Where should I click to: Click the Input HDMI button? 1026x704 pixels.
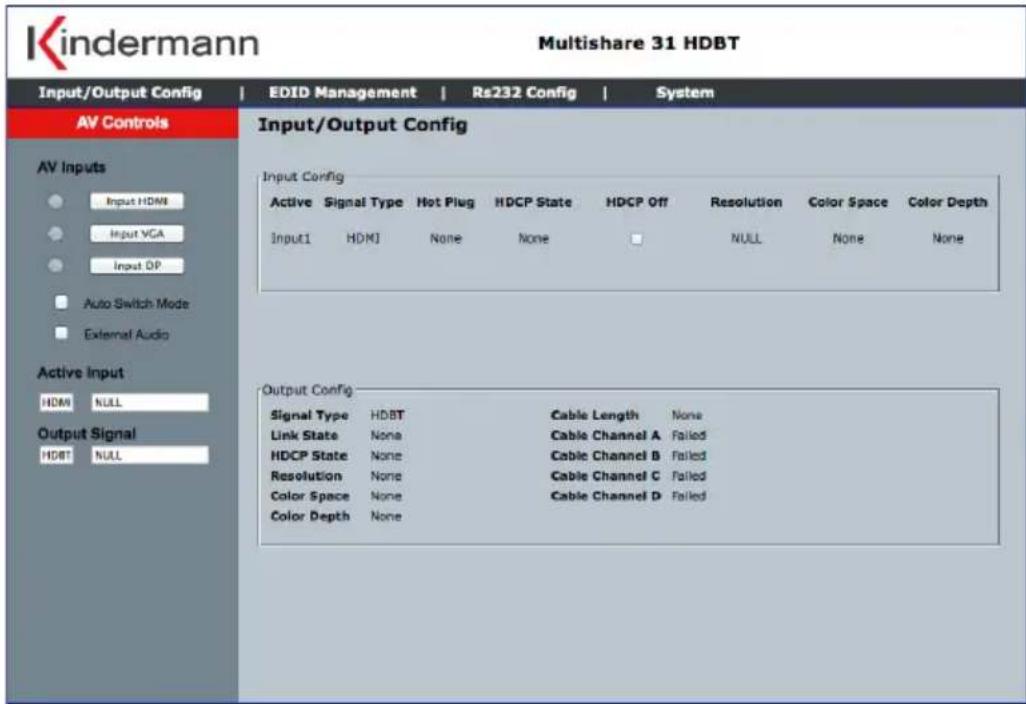(x=137, y=202)
